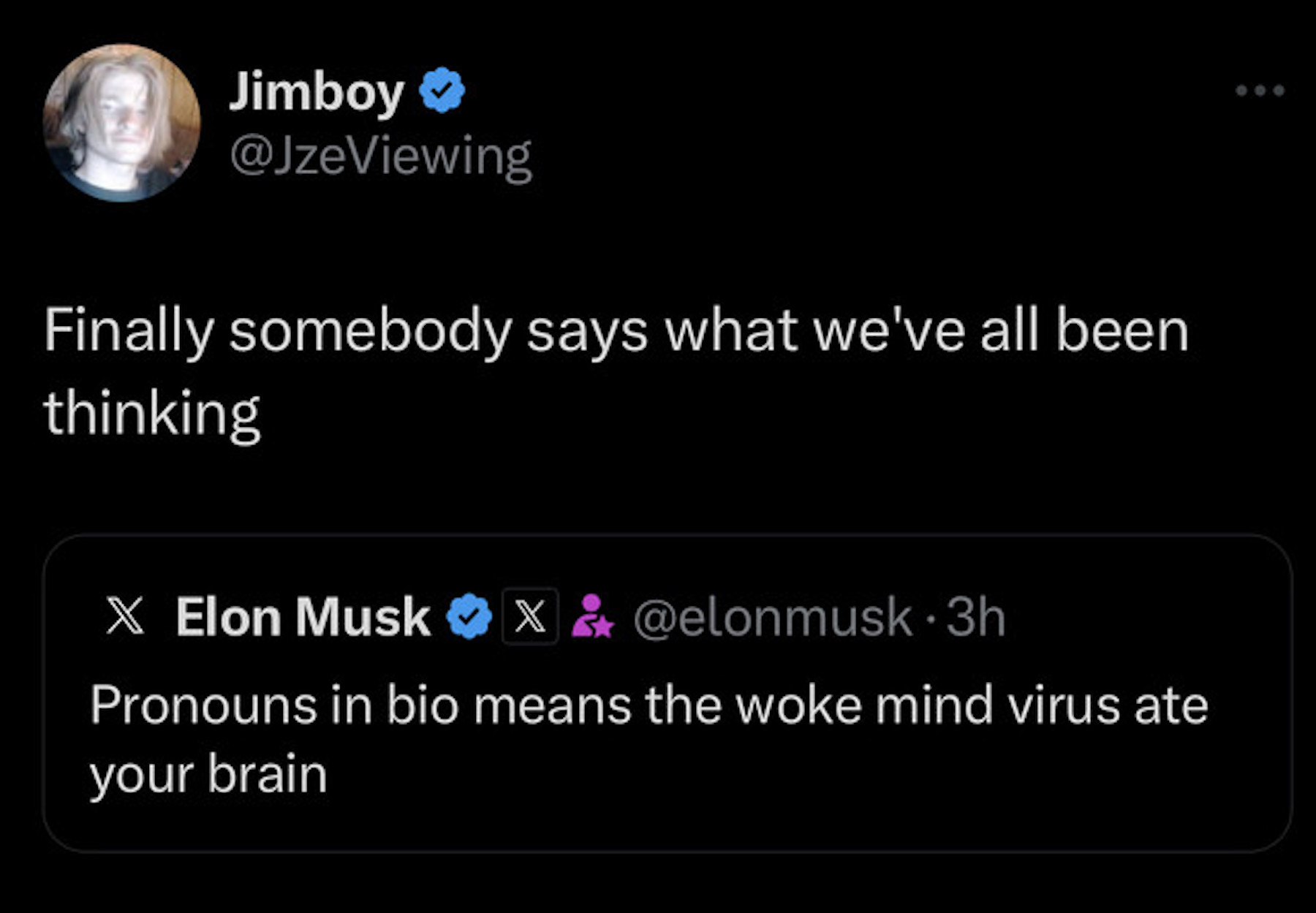Screen dimensions: 1316x913
Task: Open the @elonmusk handle link
Action: [772, 618]
